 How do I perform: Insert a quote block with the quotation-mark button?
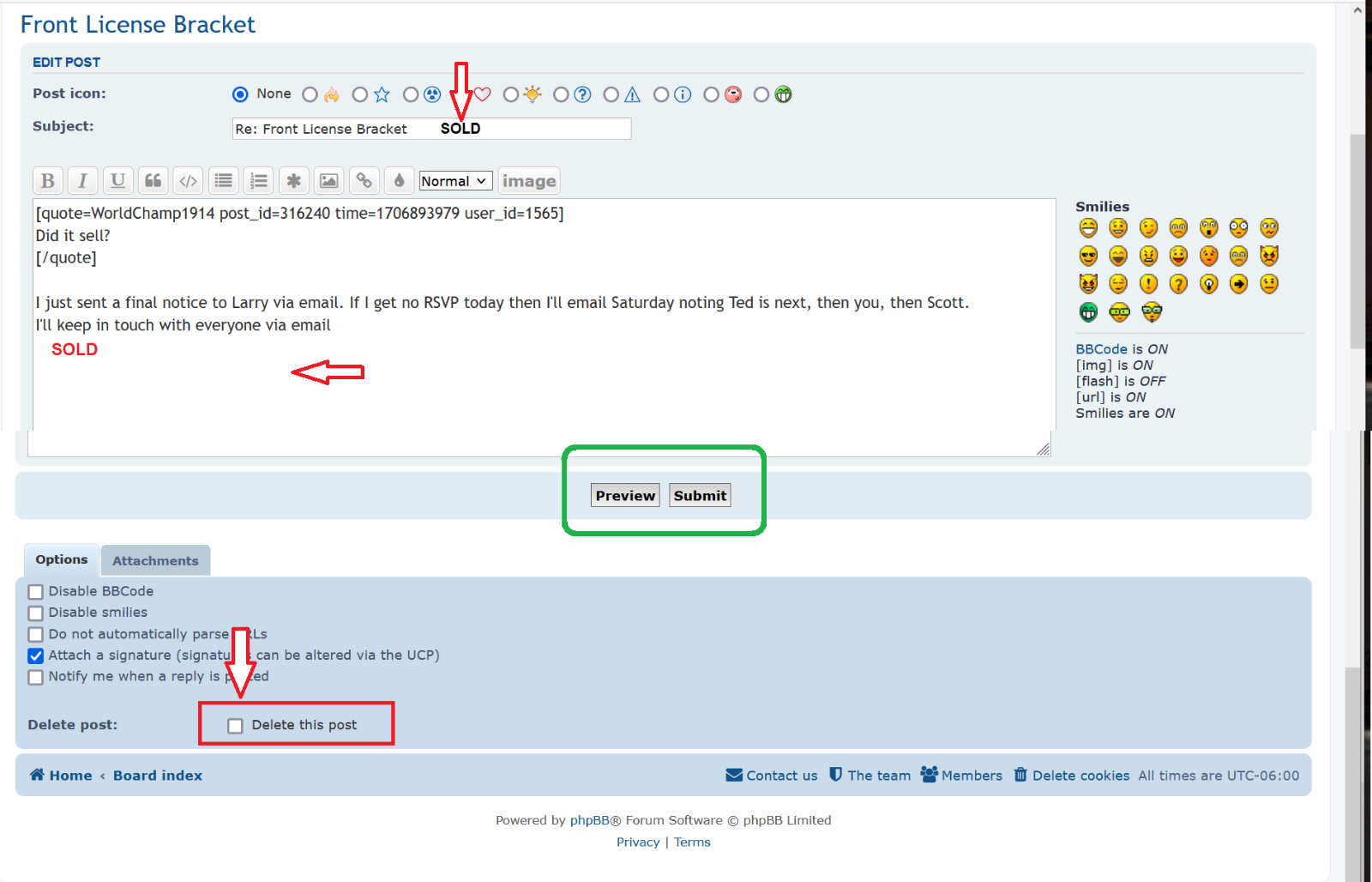[x=153, y=181]
